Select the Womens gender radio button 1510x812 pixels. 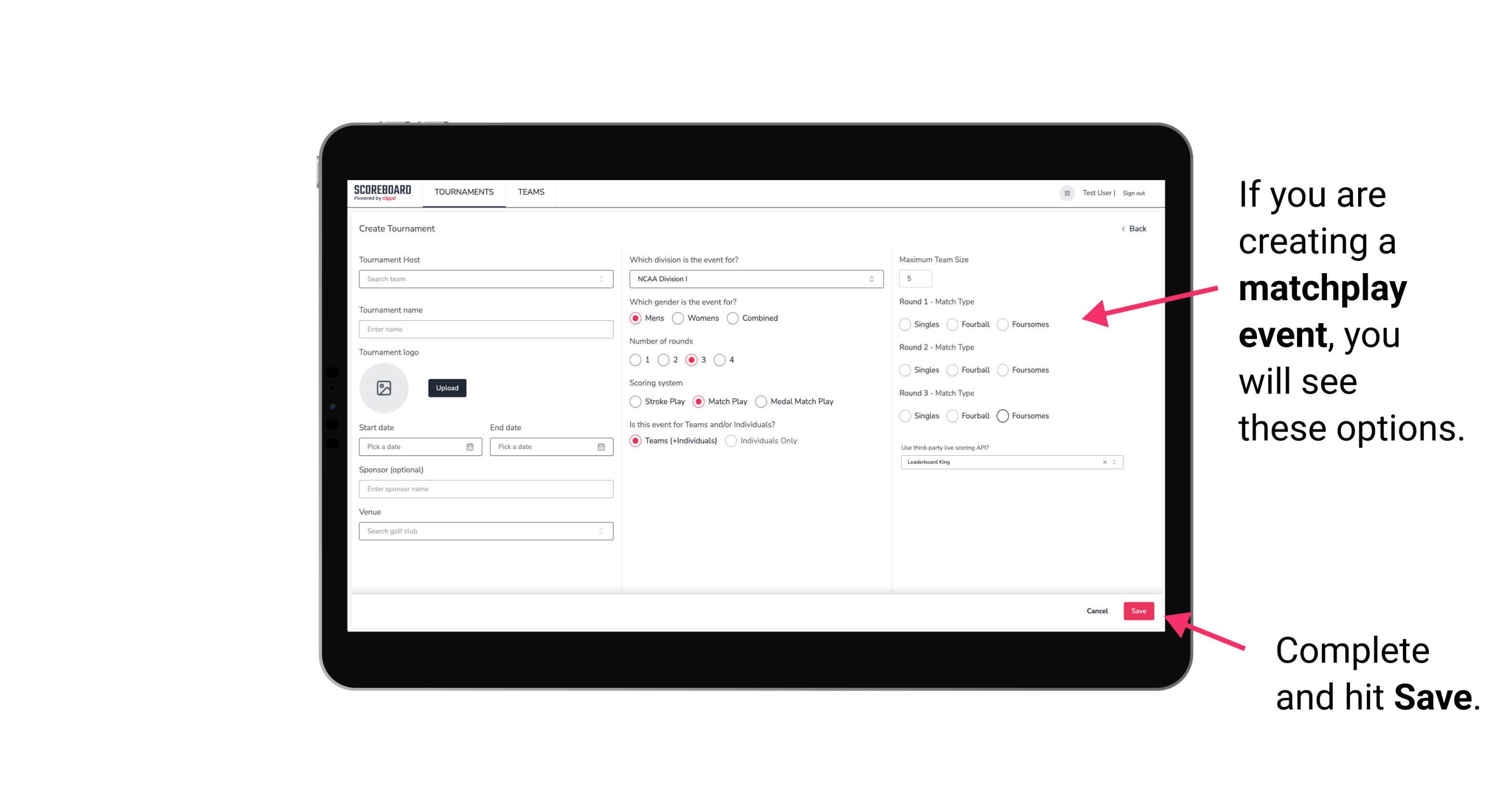pyautogui.click(x=678, y=318)
